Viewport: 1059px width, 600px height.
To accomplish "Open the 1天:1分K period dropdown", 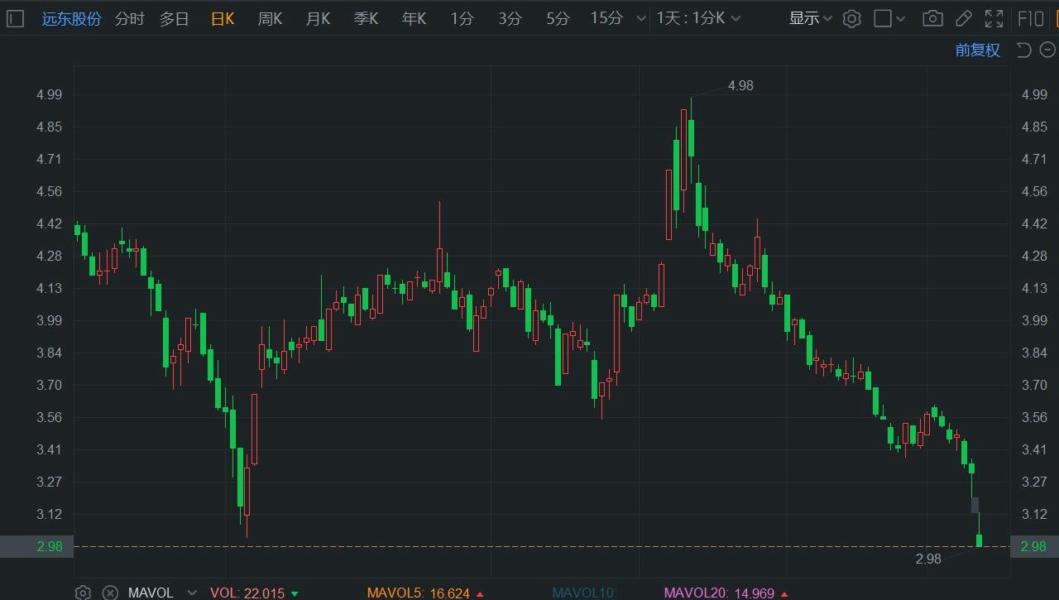I will click(698, 18).
